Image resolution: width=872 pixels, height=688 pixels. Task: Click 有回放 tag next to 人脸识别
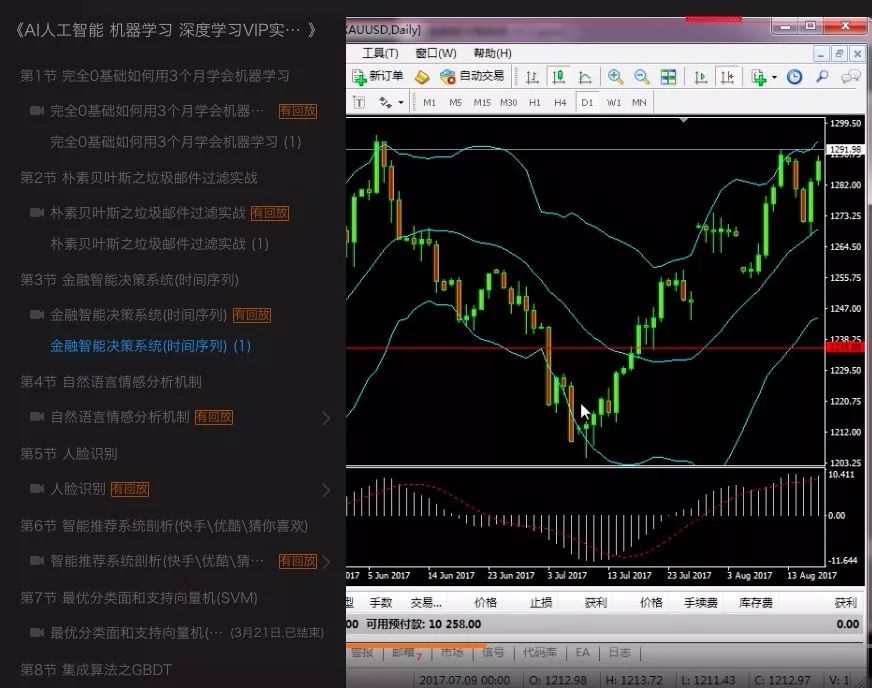pyautogui.click(x=130, y=489)
